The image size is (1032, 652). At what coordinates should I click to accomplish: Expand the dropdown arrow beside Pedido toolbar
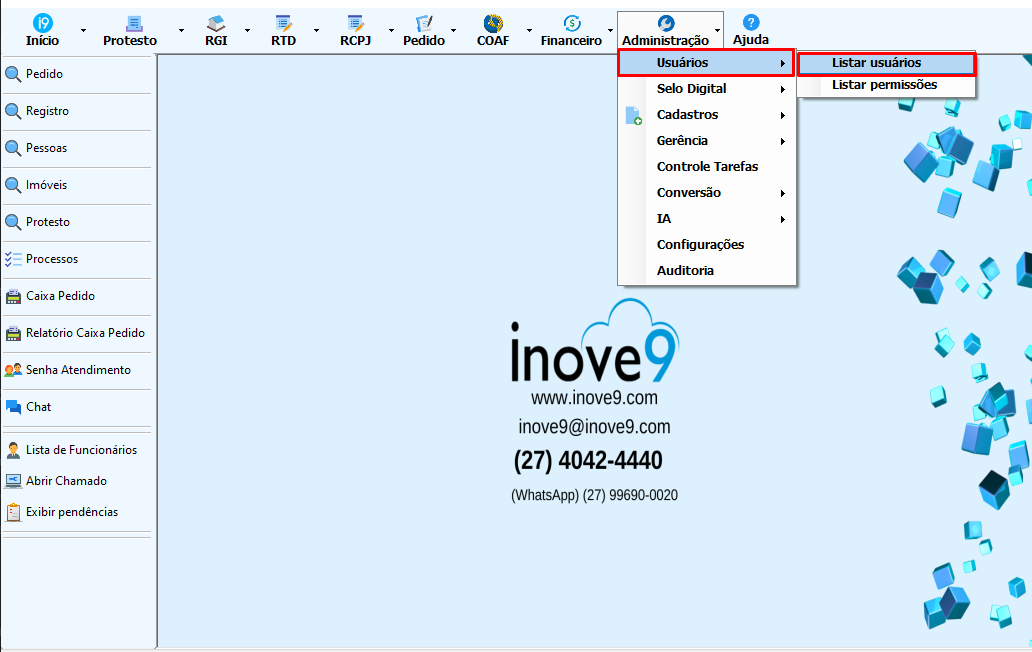point(459,31)
